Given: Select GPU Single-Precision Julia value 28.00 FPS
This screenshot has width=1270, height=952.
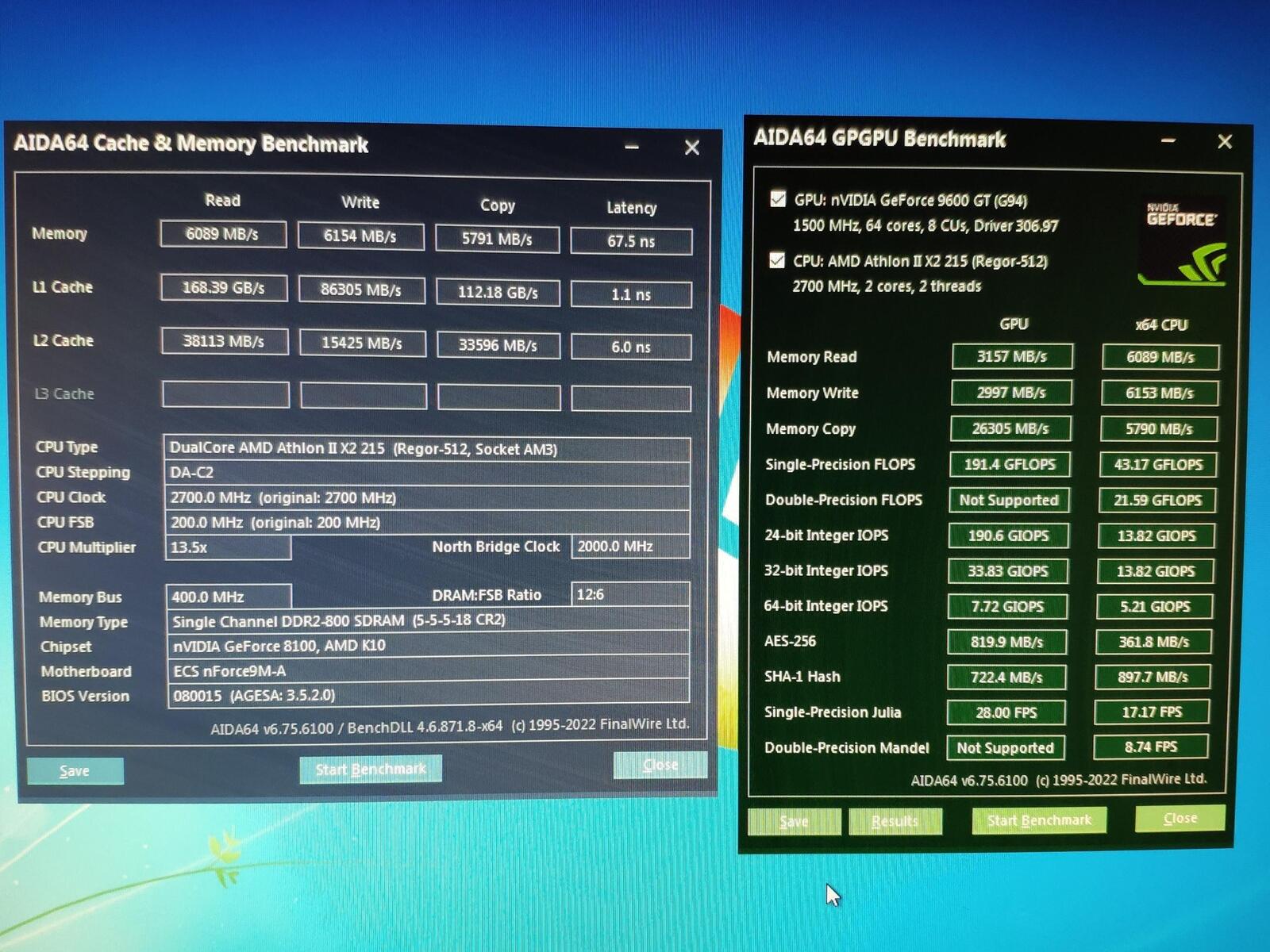Looking at the screenshot, I should click(x=1006, y=712).
